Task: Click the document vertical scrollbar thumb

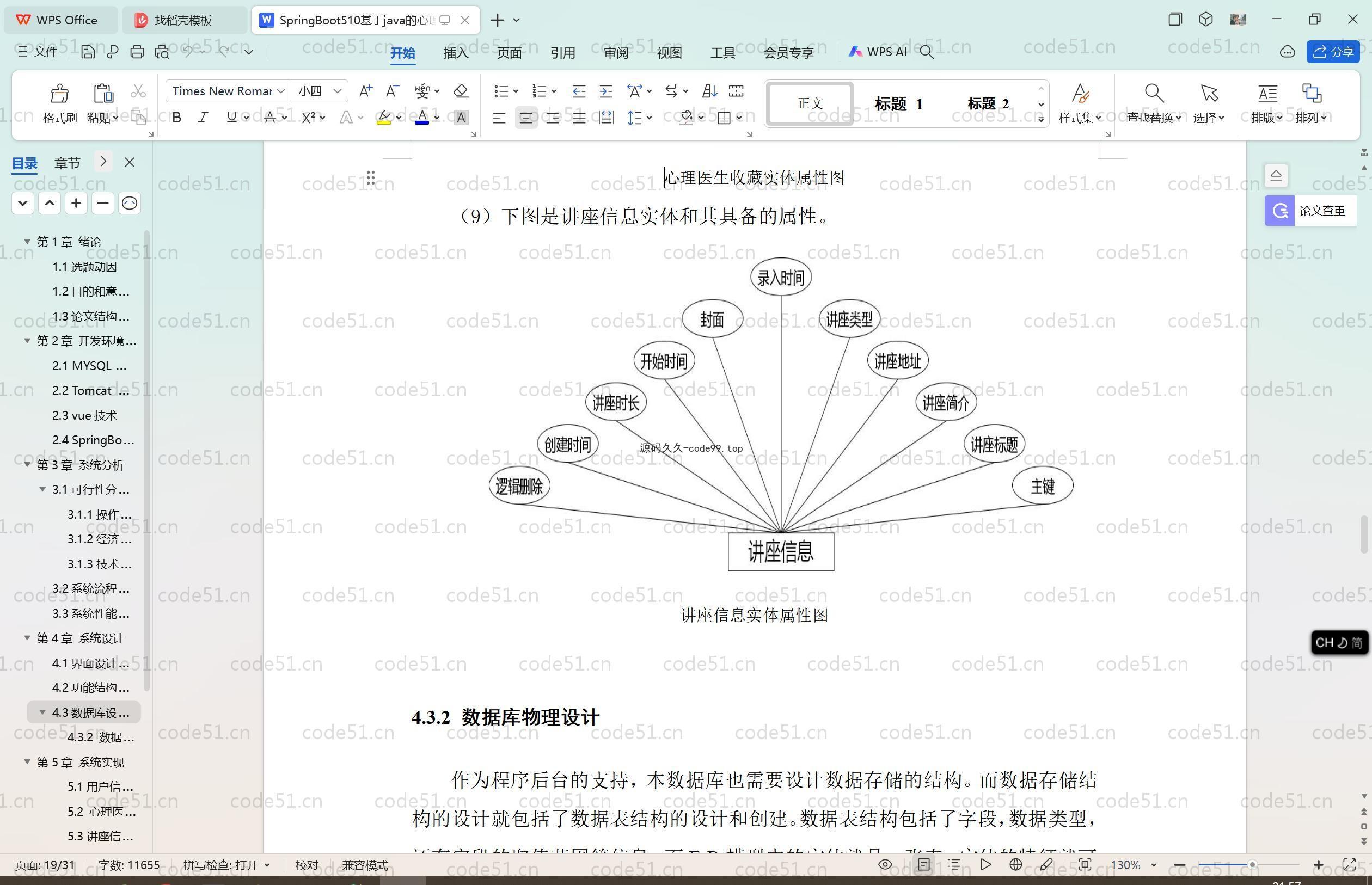Action: [x=1364, y=534]
